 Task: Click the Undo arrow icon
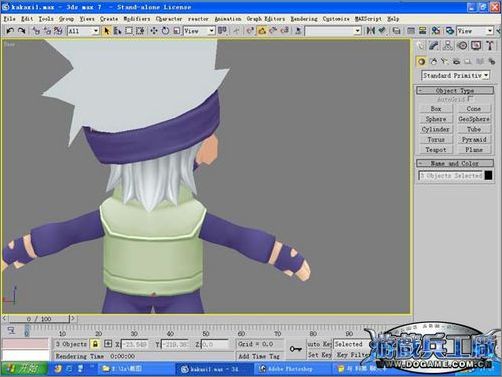pos(10,31)
